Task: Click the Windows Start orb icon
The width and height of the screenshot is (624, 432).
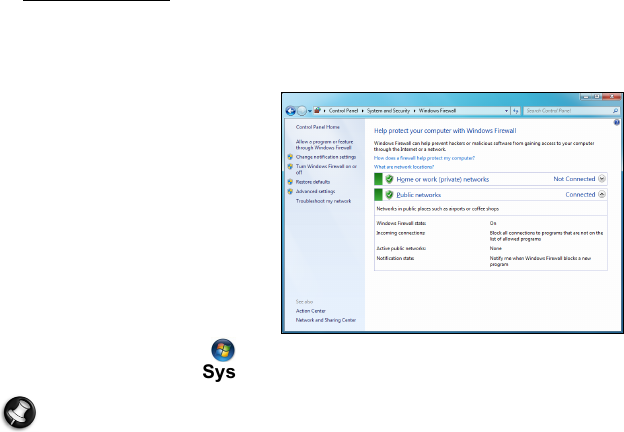Action: (223, 350)
